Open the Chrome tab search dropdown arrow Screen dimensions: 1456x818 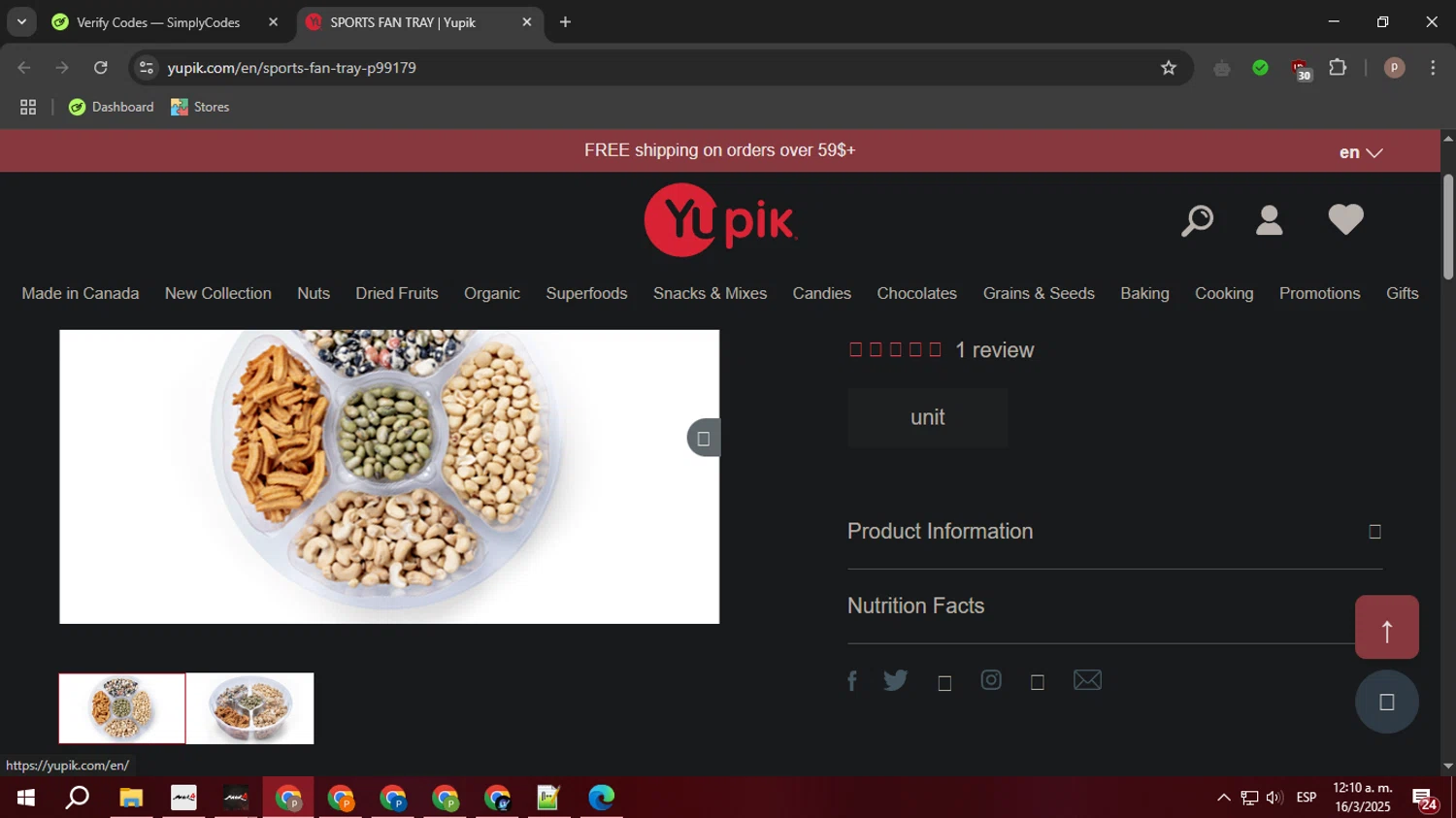[x=21, y=21]
